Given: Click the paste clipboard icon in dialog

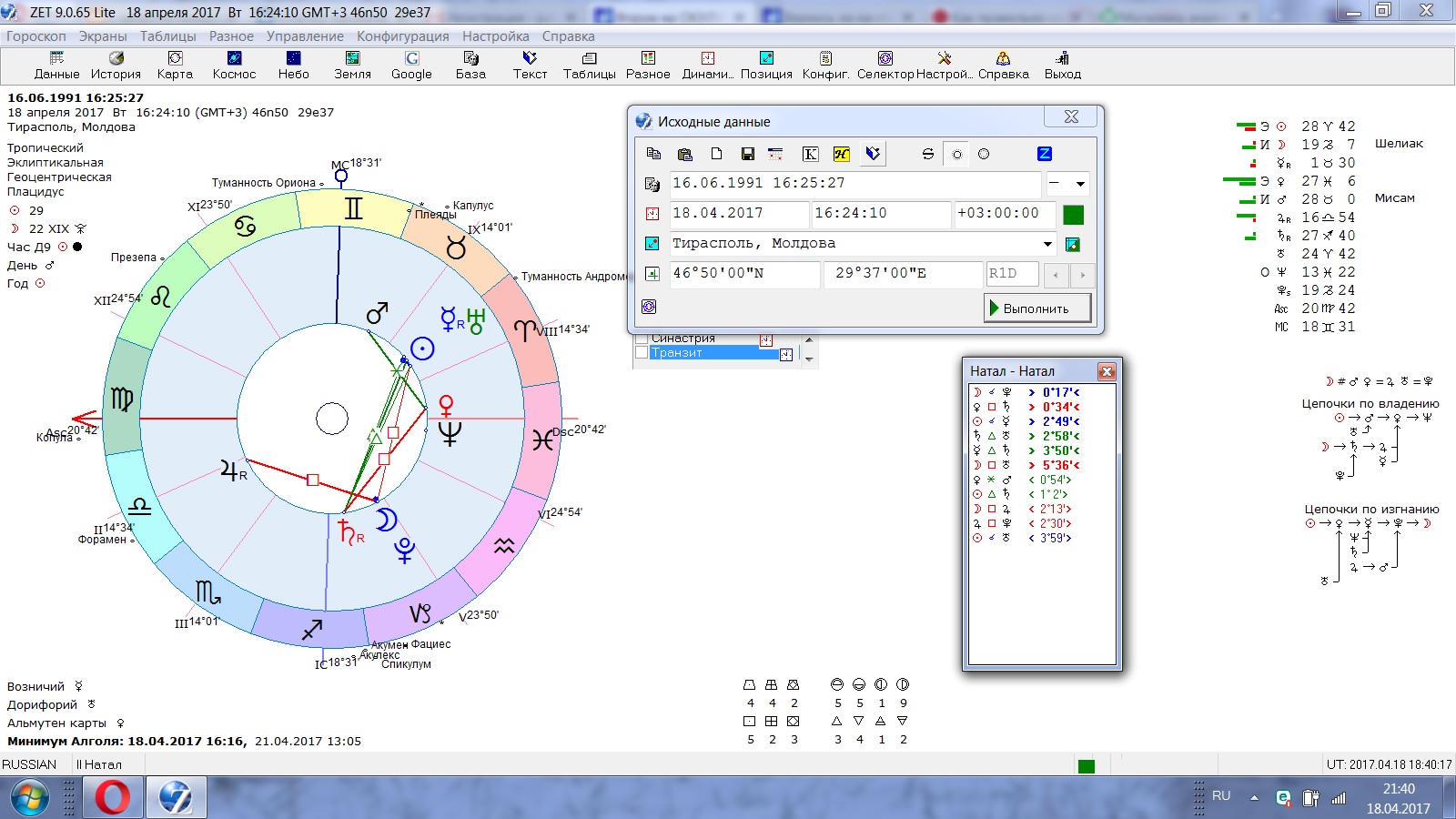Looking at the screenshot, I should pyautogui.click(x=685, y=154).
